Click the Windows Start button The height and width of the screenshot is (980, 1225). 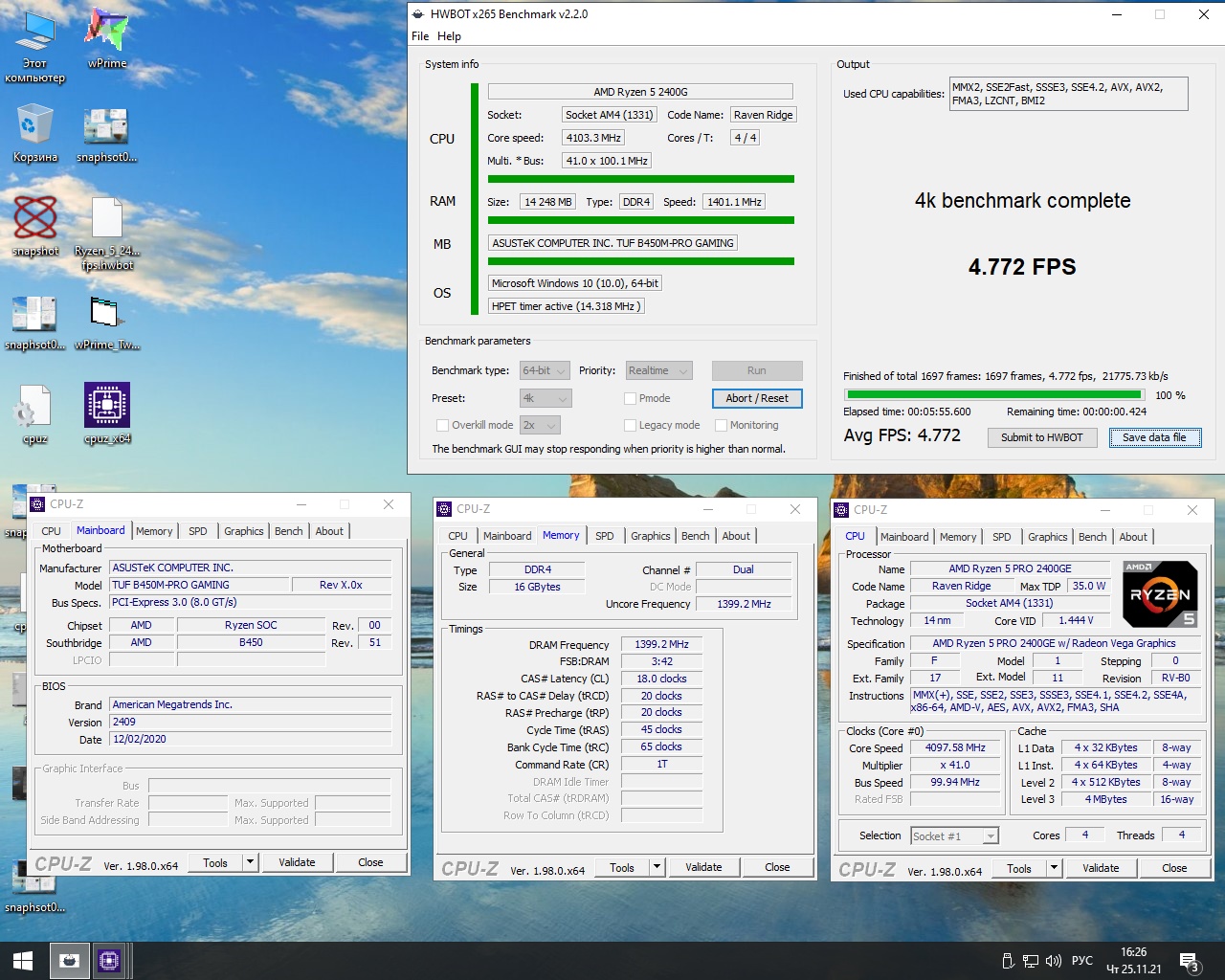23,961
